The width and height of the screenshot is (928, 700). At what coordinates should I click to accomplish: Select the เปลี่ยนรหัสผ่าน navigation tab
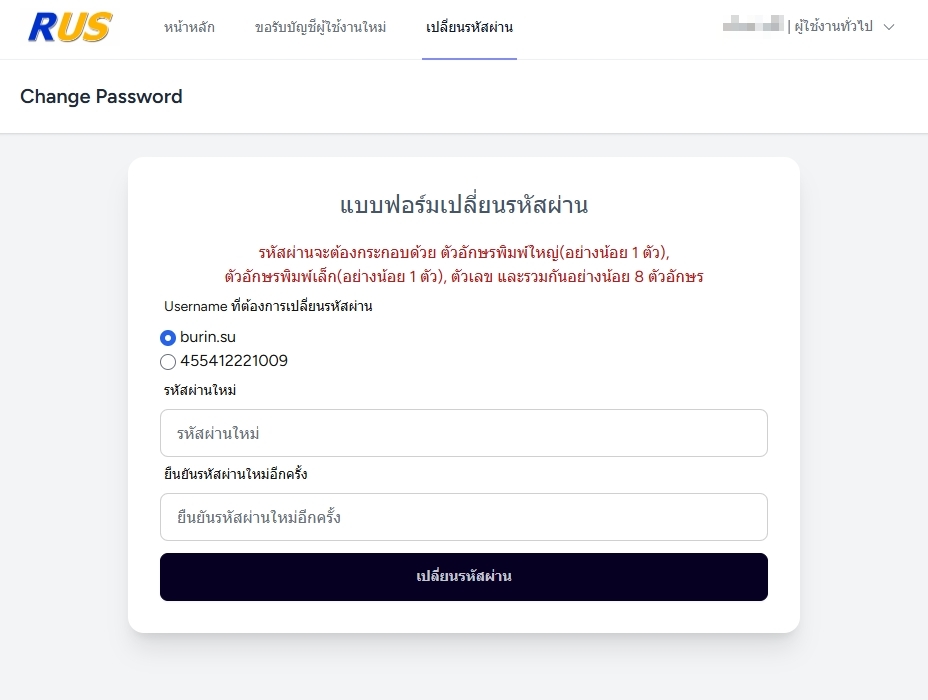469,27
